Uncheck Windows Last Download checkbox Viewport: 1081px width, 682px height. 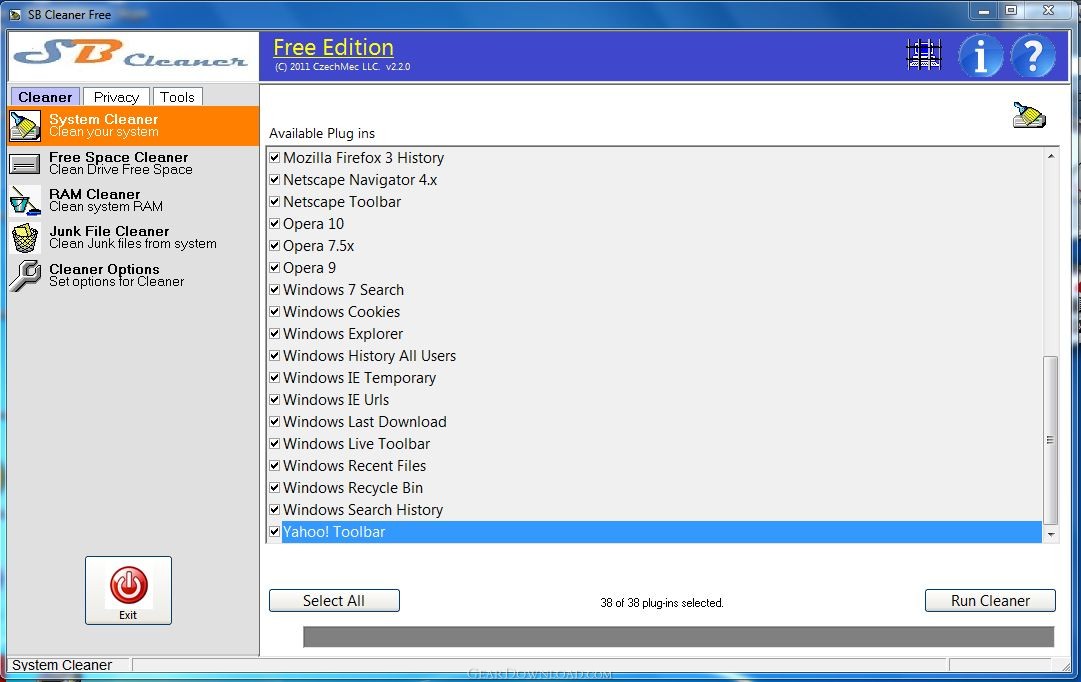click(274, 422)
